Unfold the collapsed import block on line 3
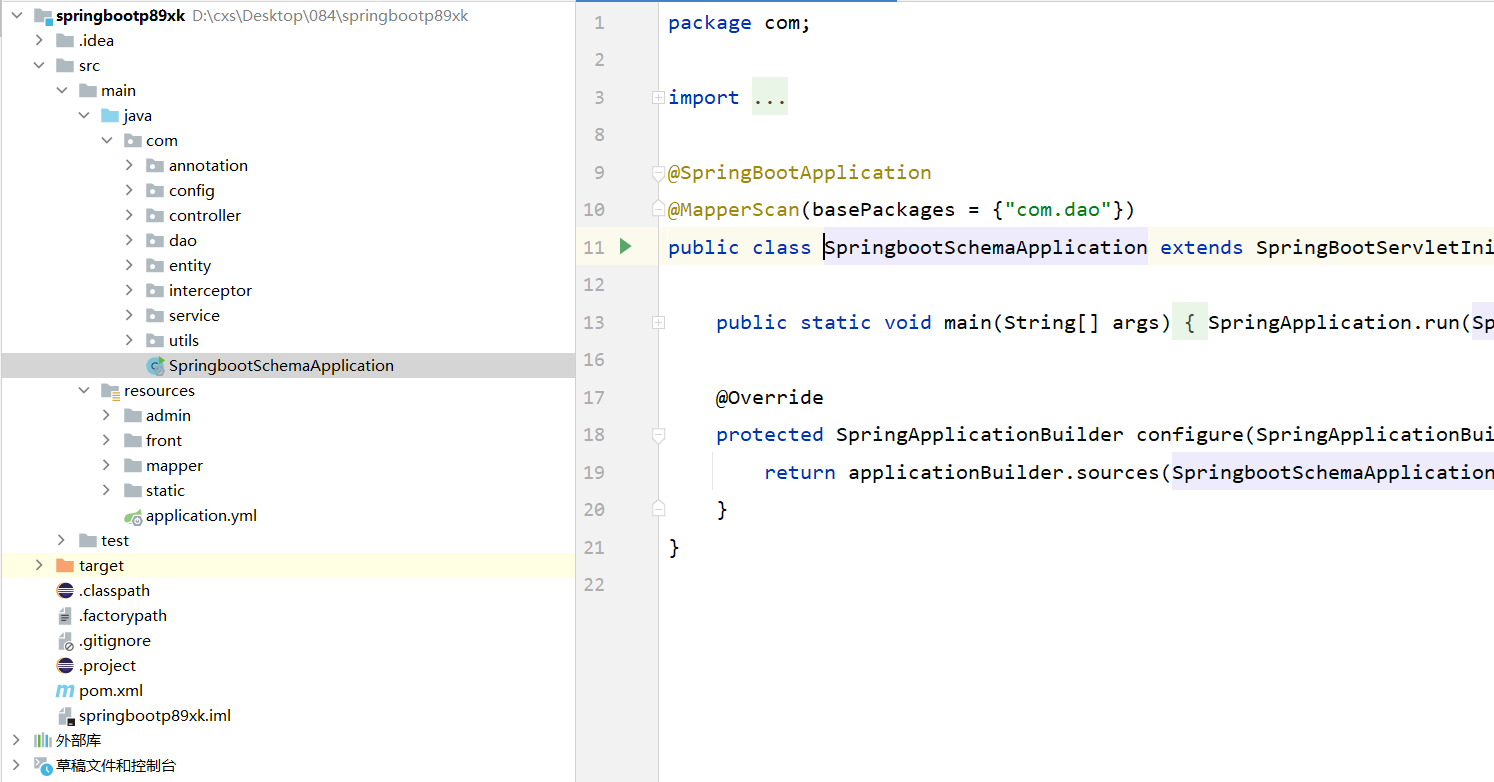Viewport: 1494px width, 782px height. click(x=658, y=97)
